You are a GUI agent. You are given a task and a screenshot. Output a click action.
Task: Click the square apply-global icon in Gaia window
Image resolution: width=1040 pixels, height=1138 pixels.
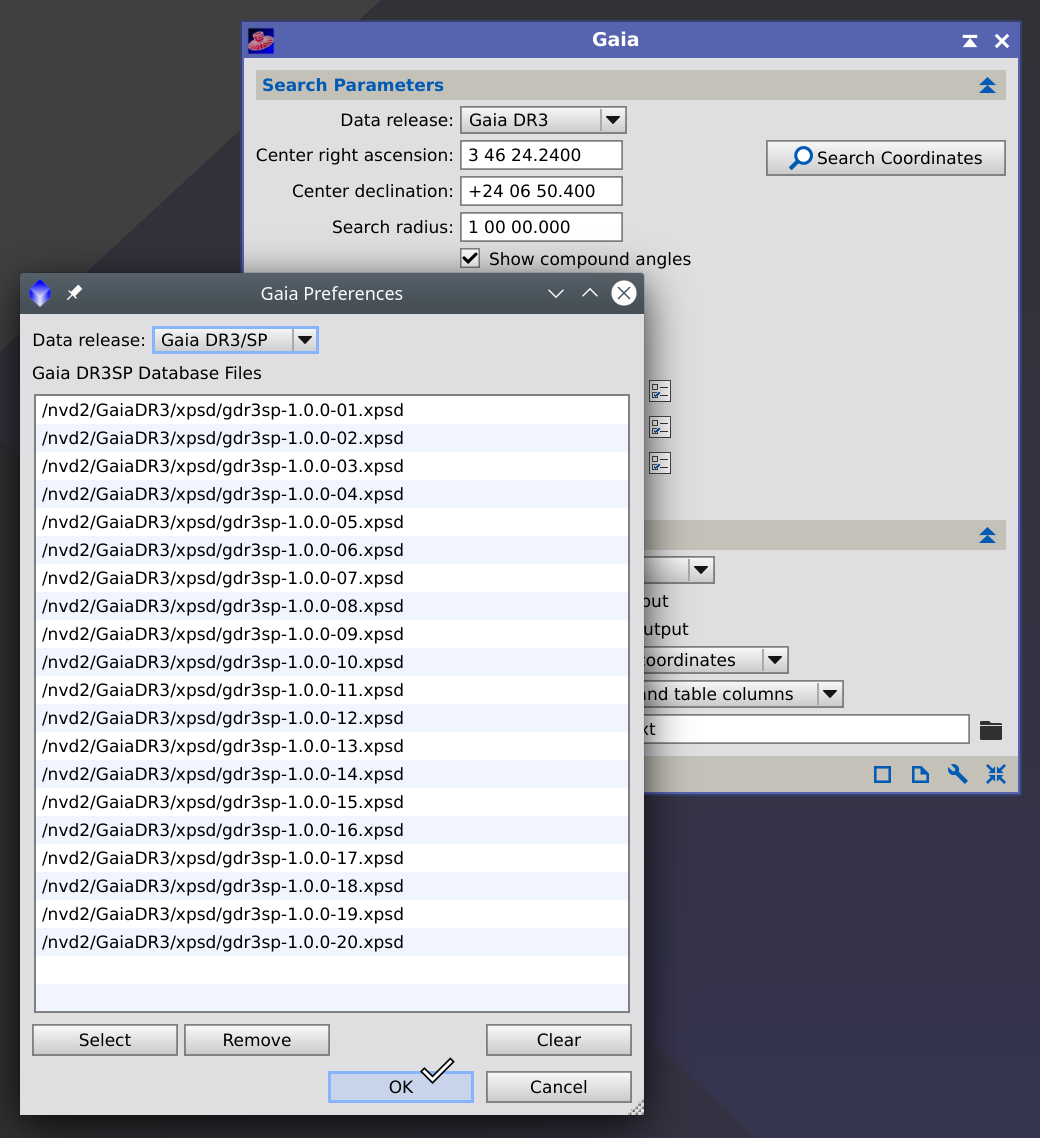click(x=883, y=774)
